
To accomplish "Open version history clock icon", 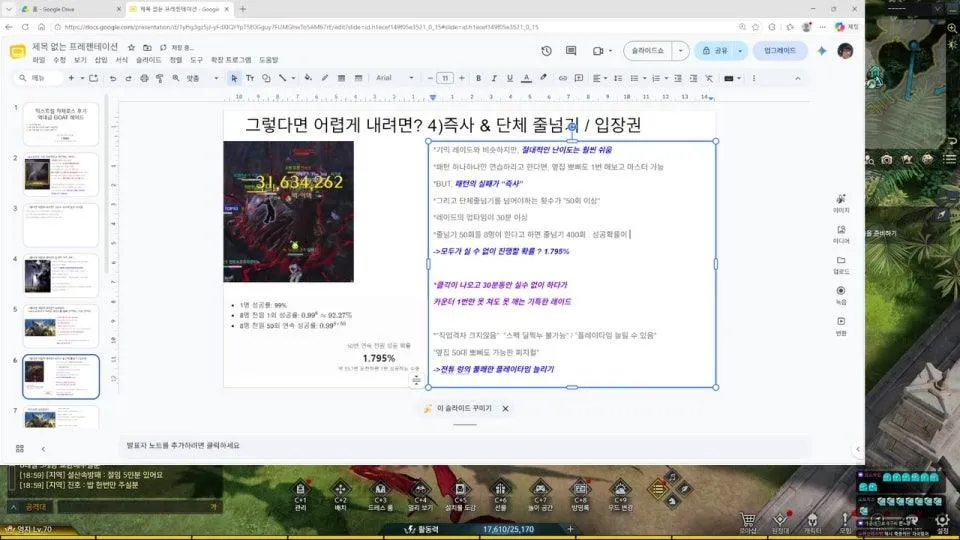I will pyautogui.click(x=546, y=51).
